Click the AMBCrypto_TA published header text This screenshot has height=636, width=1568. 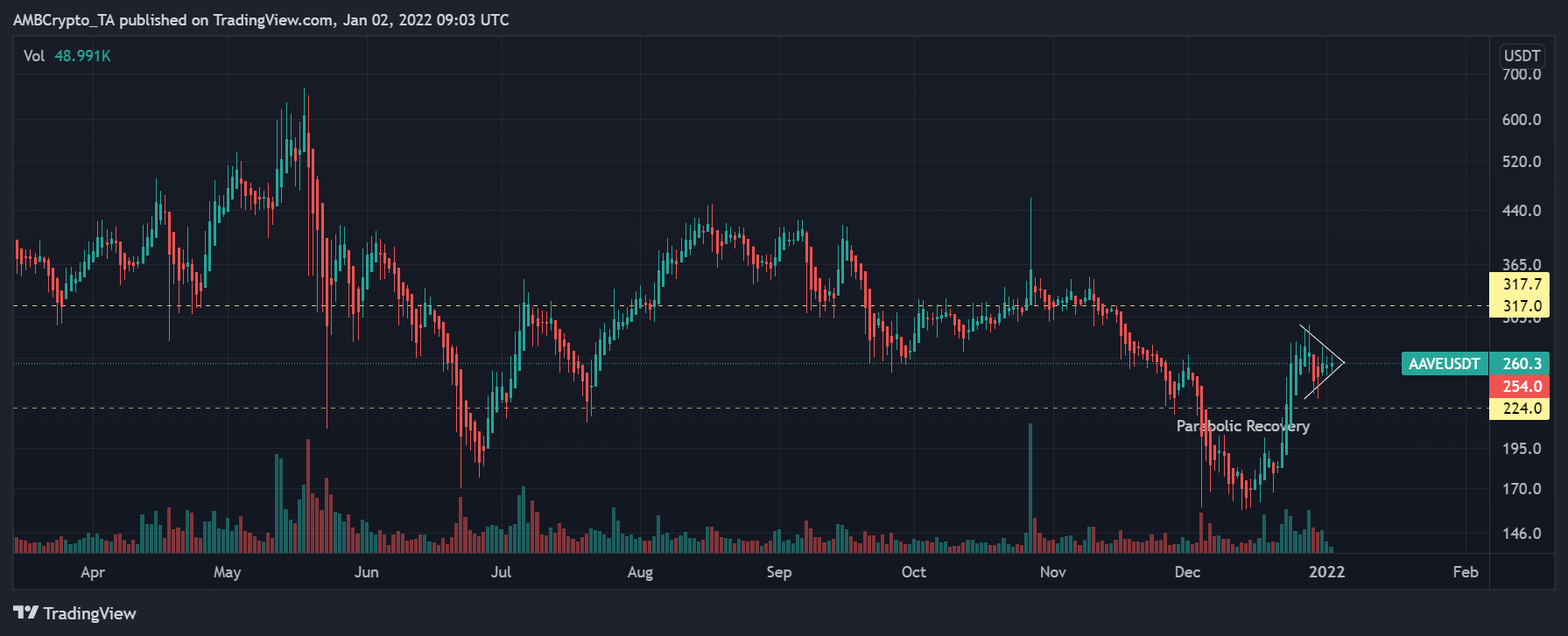[x=261, y=19]
